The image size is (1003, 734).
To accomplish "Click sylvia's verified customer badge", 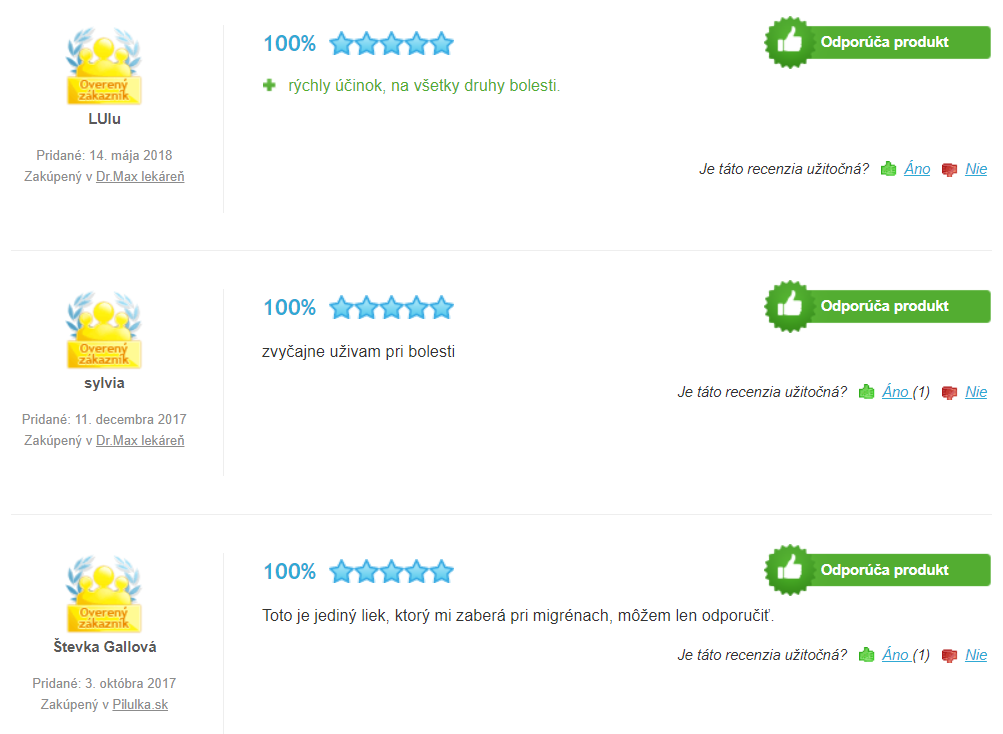I will click(x=104, y=330).
